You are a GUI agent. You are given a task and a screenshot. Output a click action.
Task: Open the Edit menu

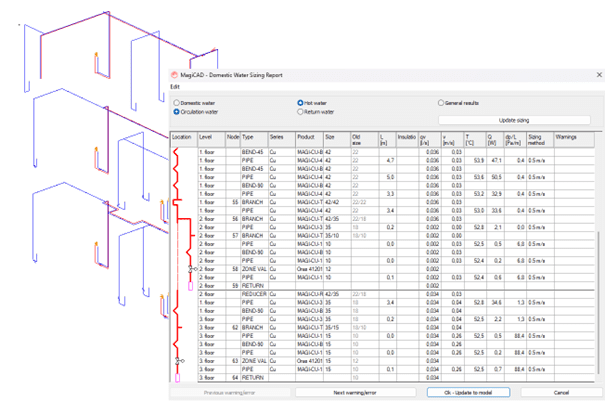click(x=175, y=86)
